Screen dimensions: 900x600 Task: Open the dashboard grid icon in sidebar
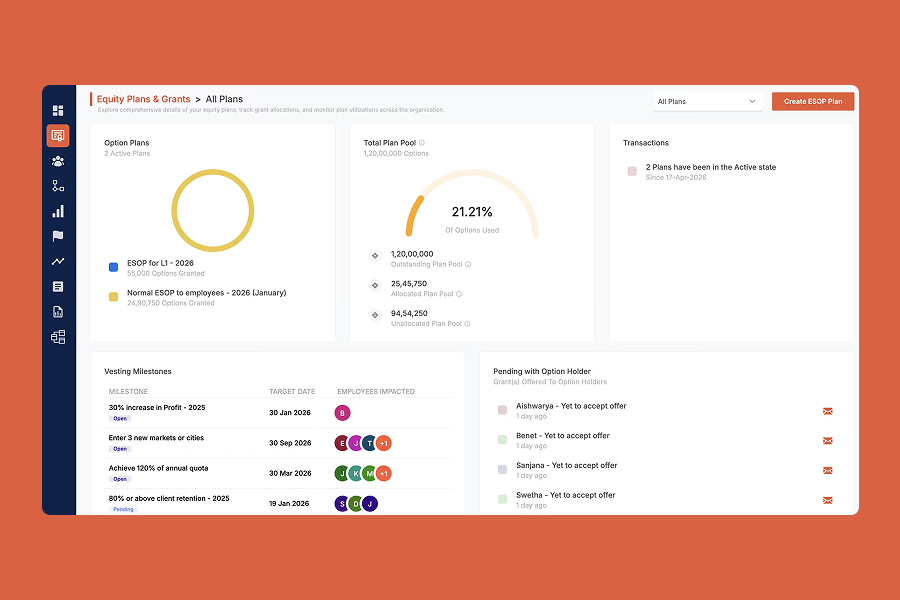point(58,110)
